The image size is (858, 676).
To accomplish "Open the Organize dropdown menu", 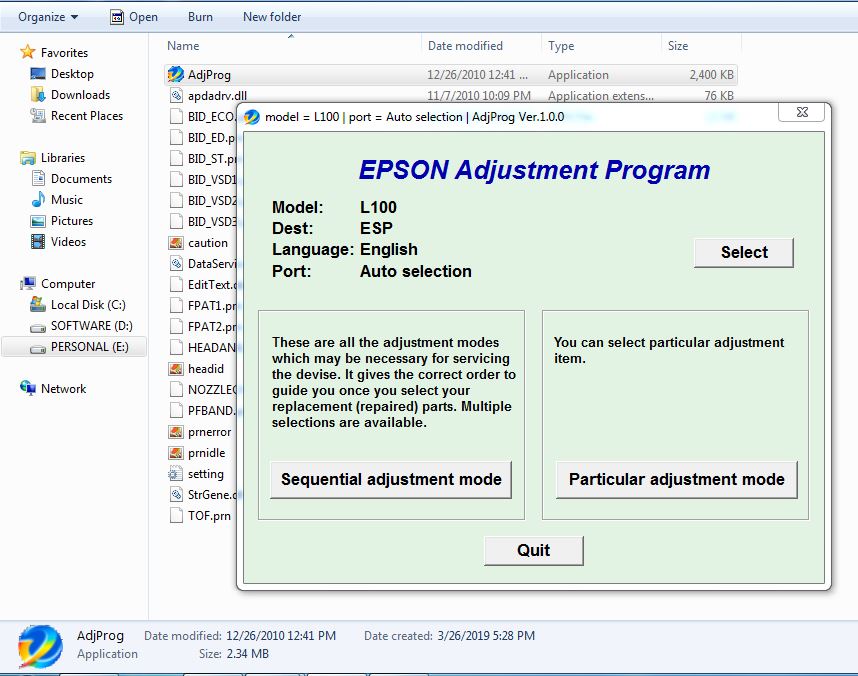I will click(48, 17).
